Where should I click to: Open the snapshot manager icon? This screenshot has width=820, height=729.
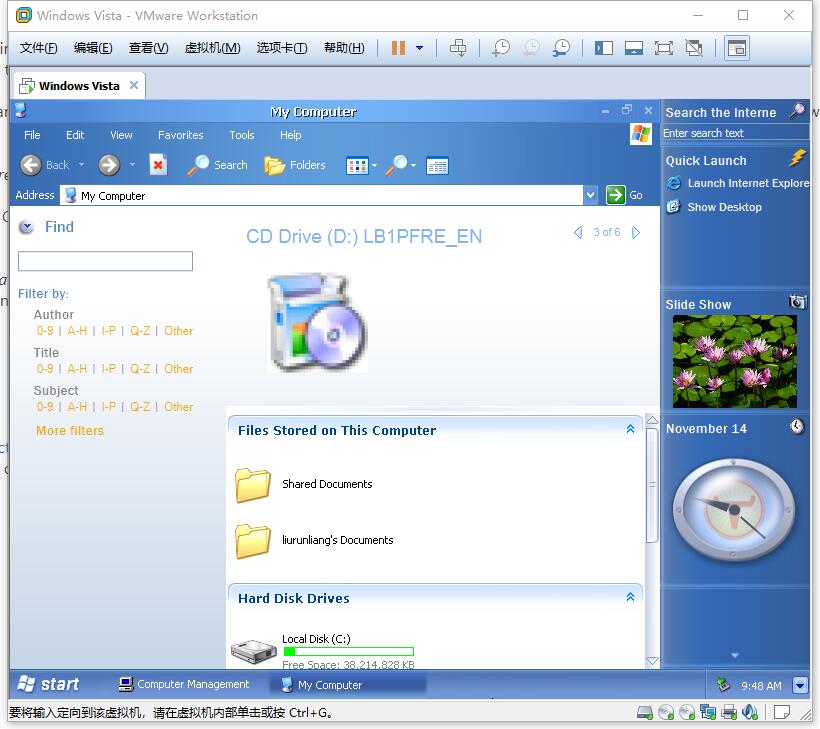562,48
